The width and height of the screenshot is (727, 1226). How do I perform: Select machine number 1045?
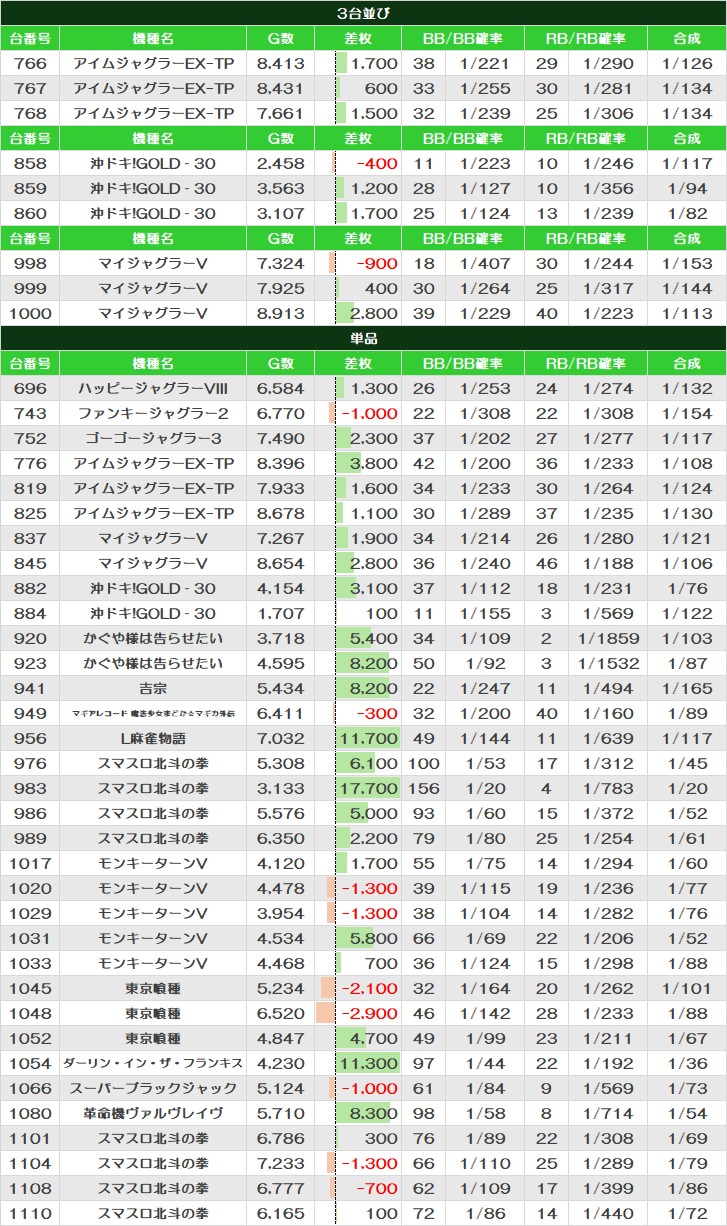point(30,988)
